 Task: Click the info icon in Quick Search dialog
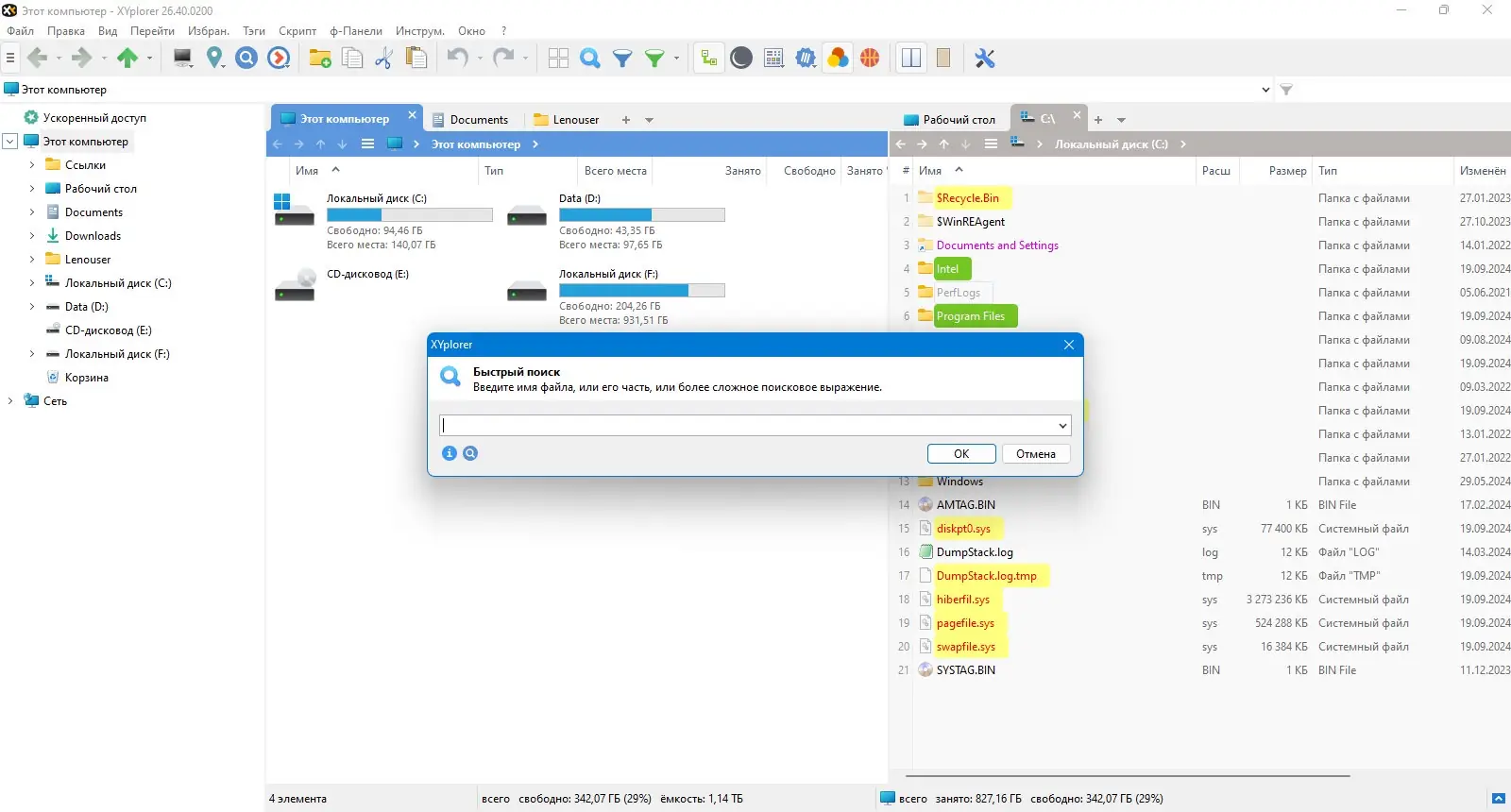[x=450, y=453]
